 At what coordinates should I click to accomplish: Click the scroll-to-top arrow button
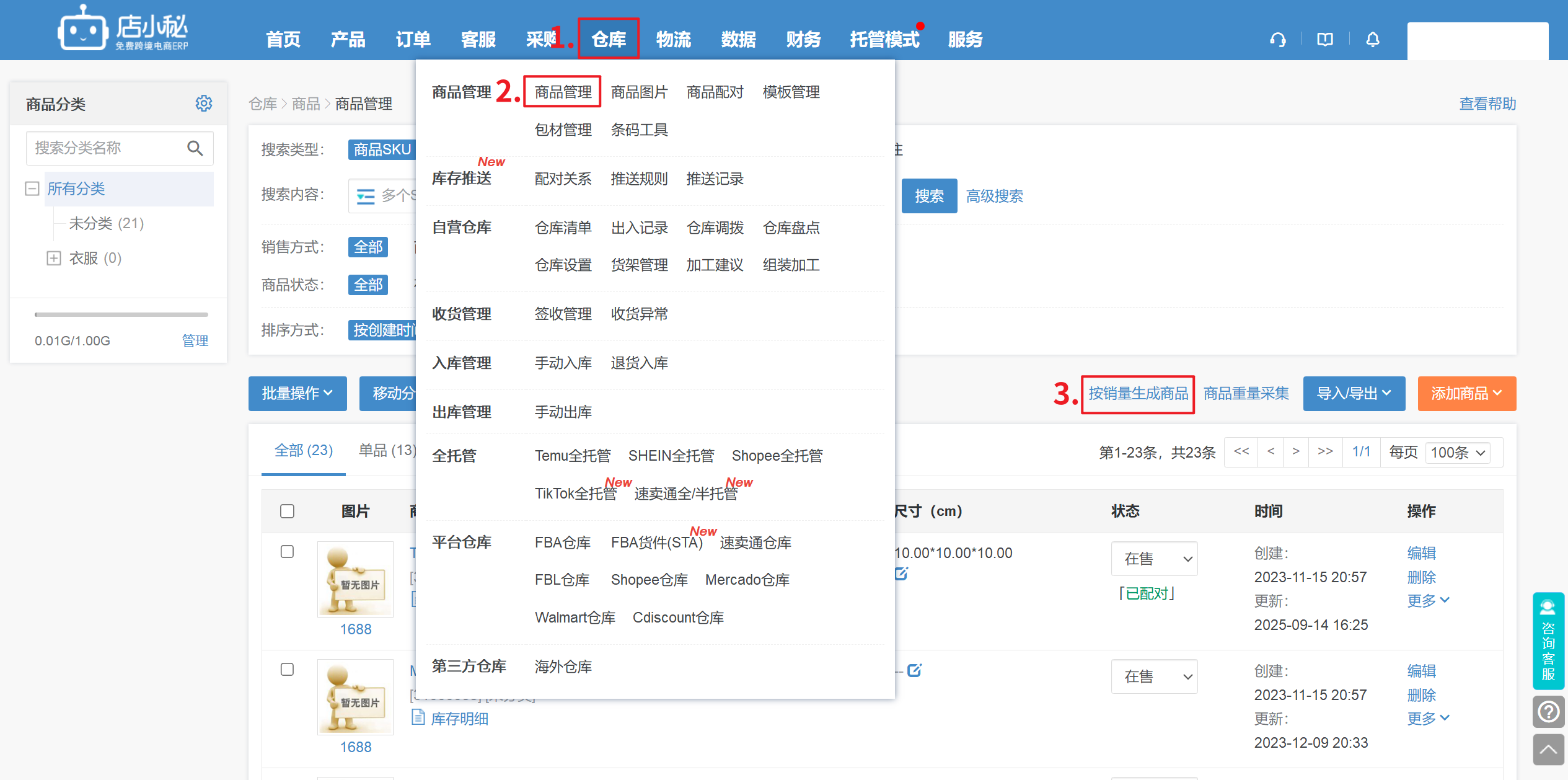click(1548, 750)
